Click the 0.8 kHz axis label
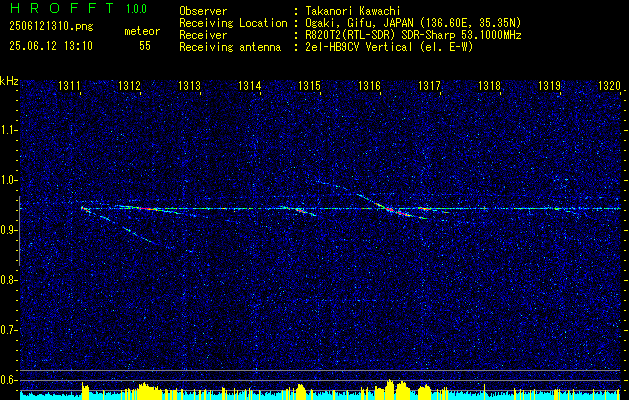This screenshot has width=629, height=400. tap(8, 280)
